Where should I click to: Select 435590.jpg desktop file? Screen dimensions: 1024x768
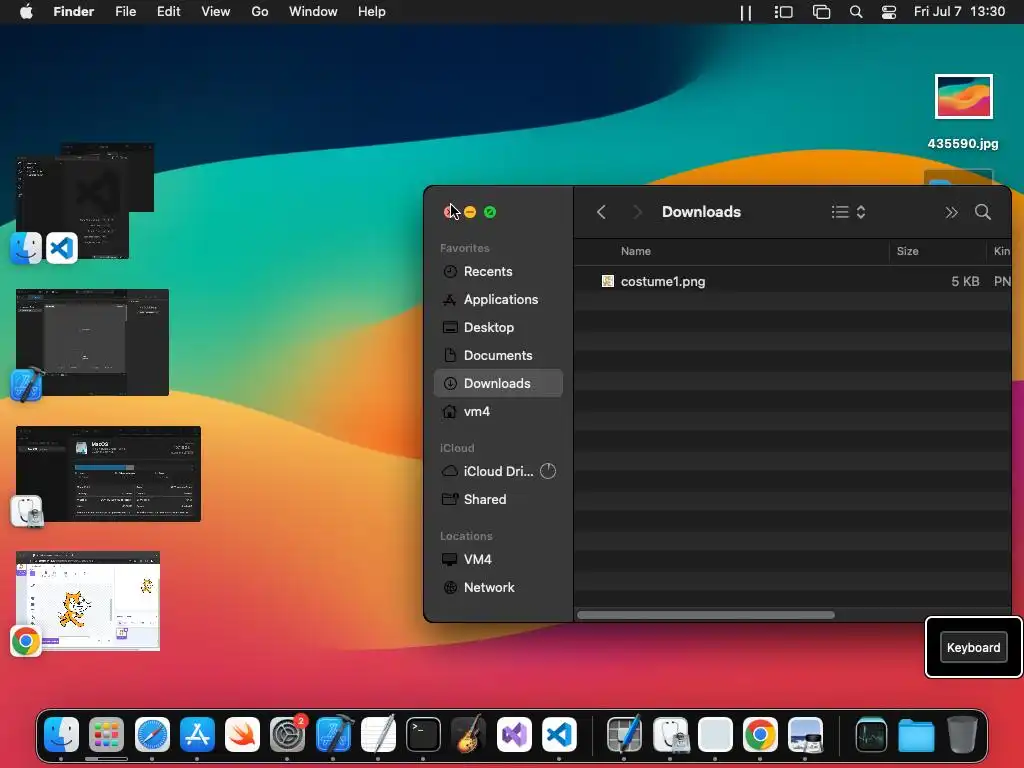click(963, 112)
